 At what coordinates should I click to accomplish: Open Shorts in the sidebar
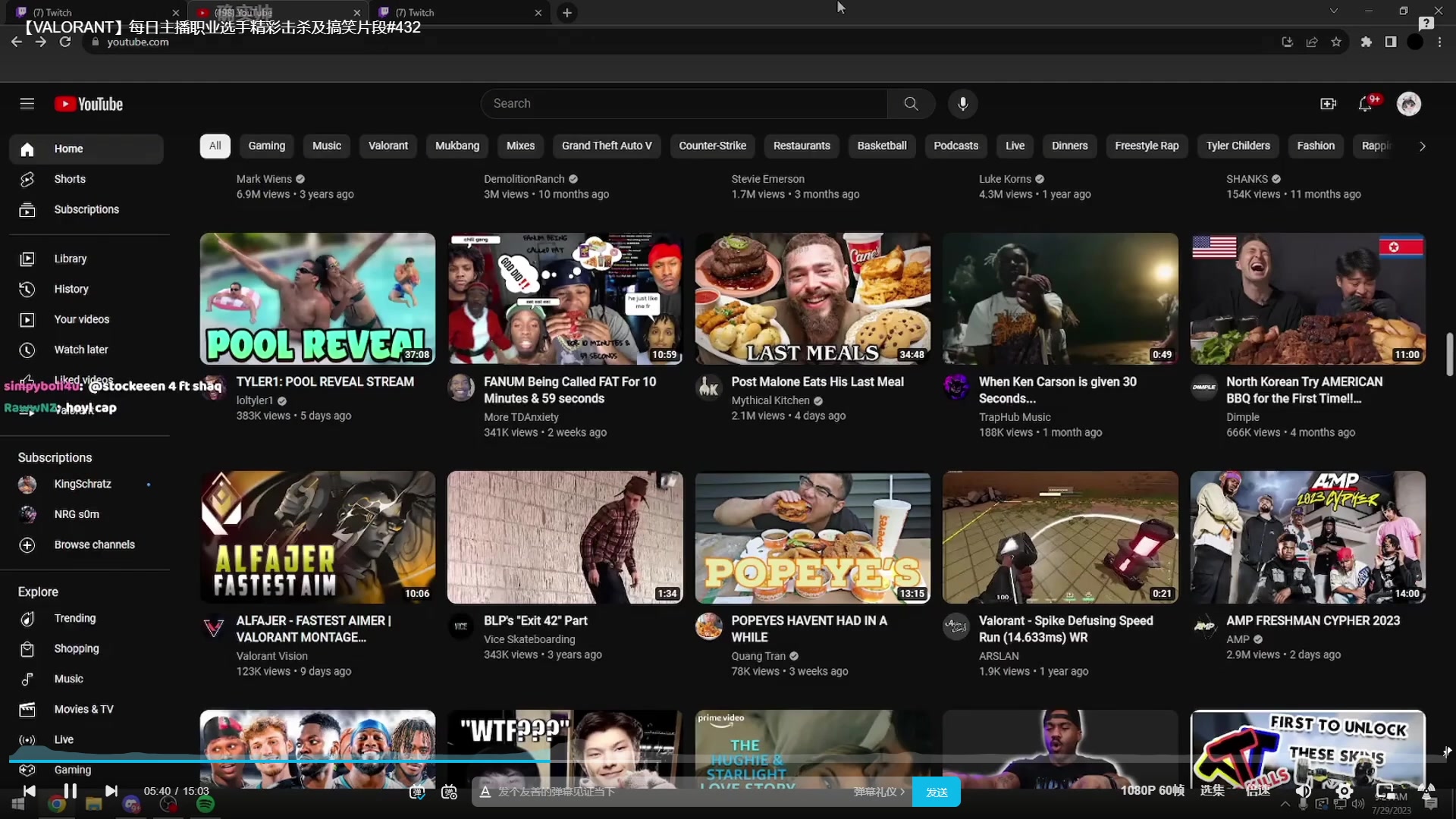coord(86,179)
